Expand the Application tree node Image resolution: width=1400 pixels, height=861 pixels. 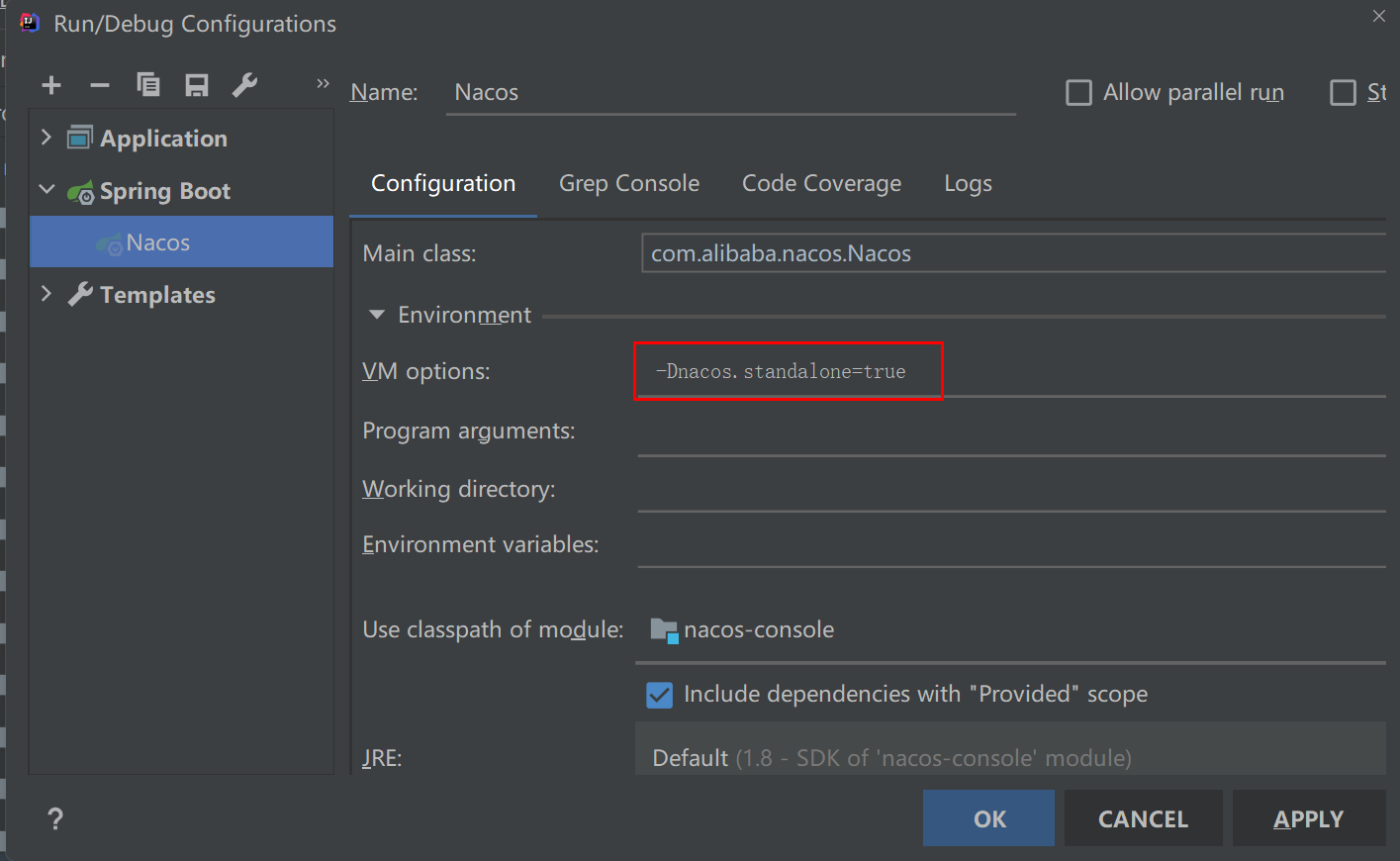[46, 137]
